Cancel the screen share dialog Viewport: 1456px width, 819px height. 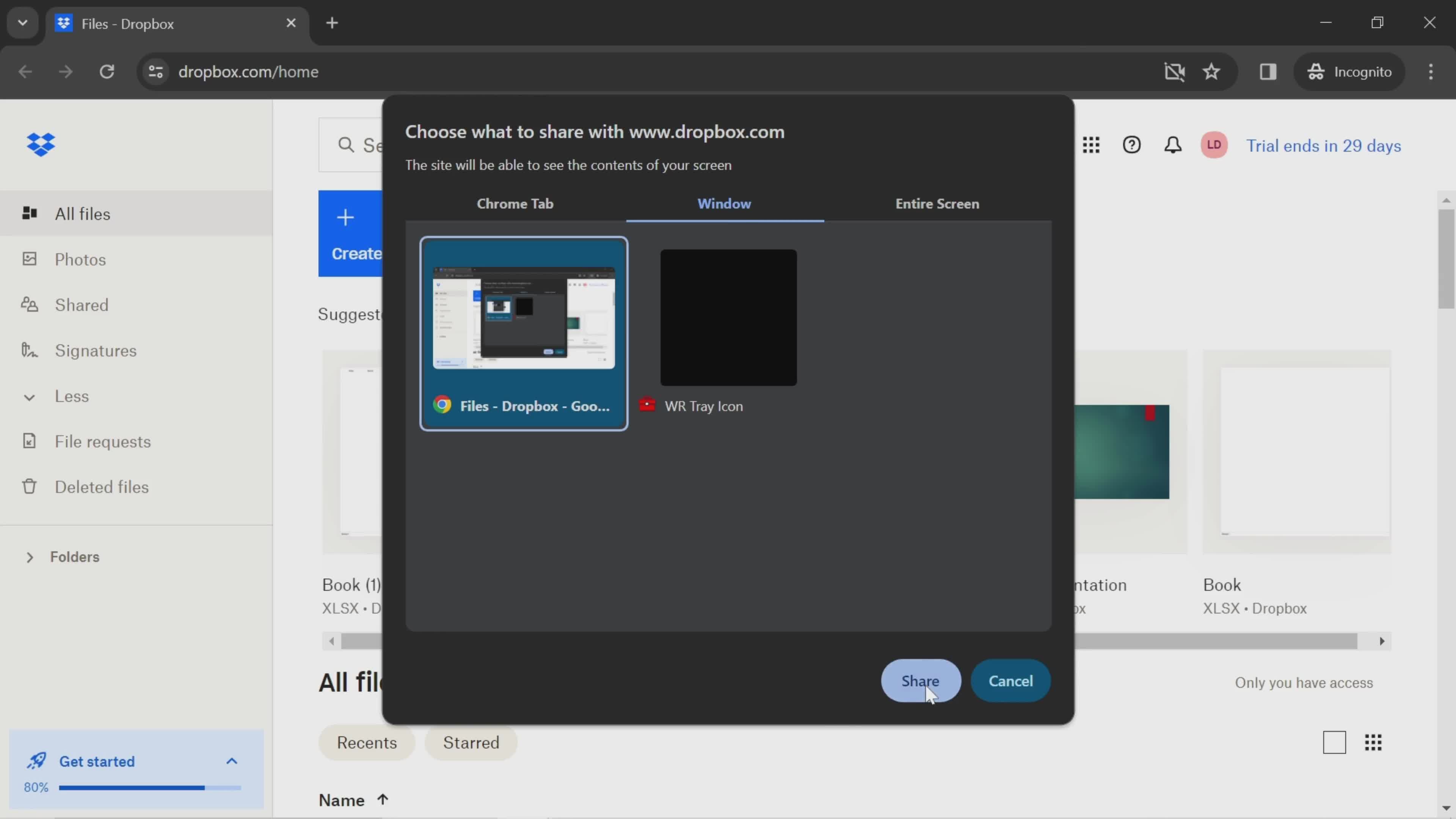coord(1010,681)
